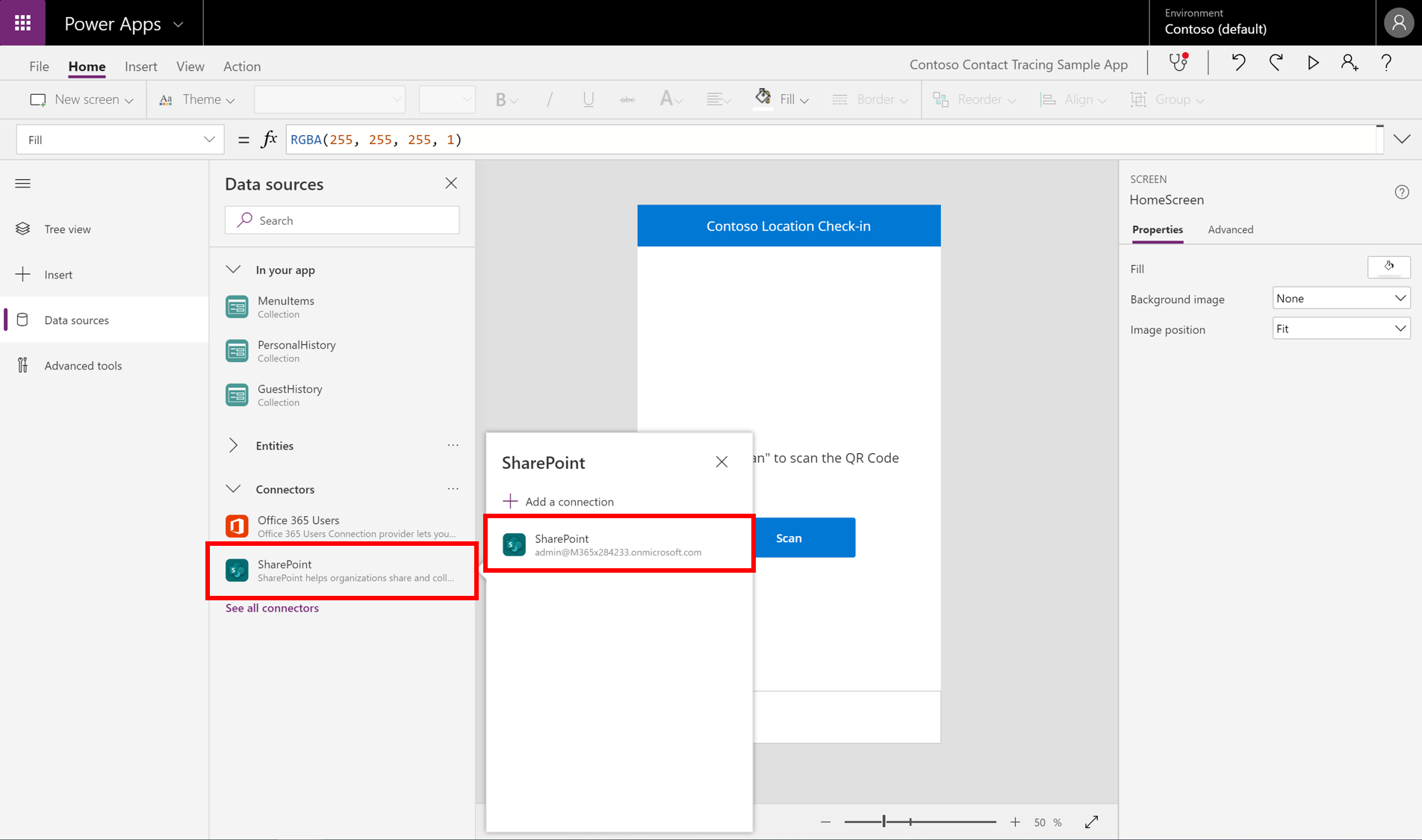This screenshot has height=840, width=1422.
Task: Open the File menu
Action: 39,66
